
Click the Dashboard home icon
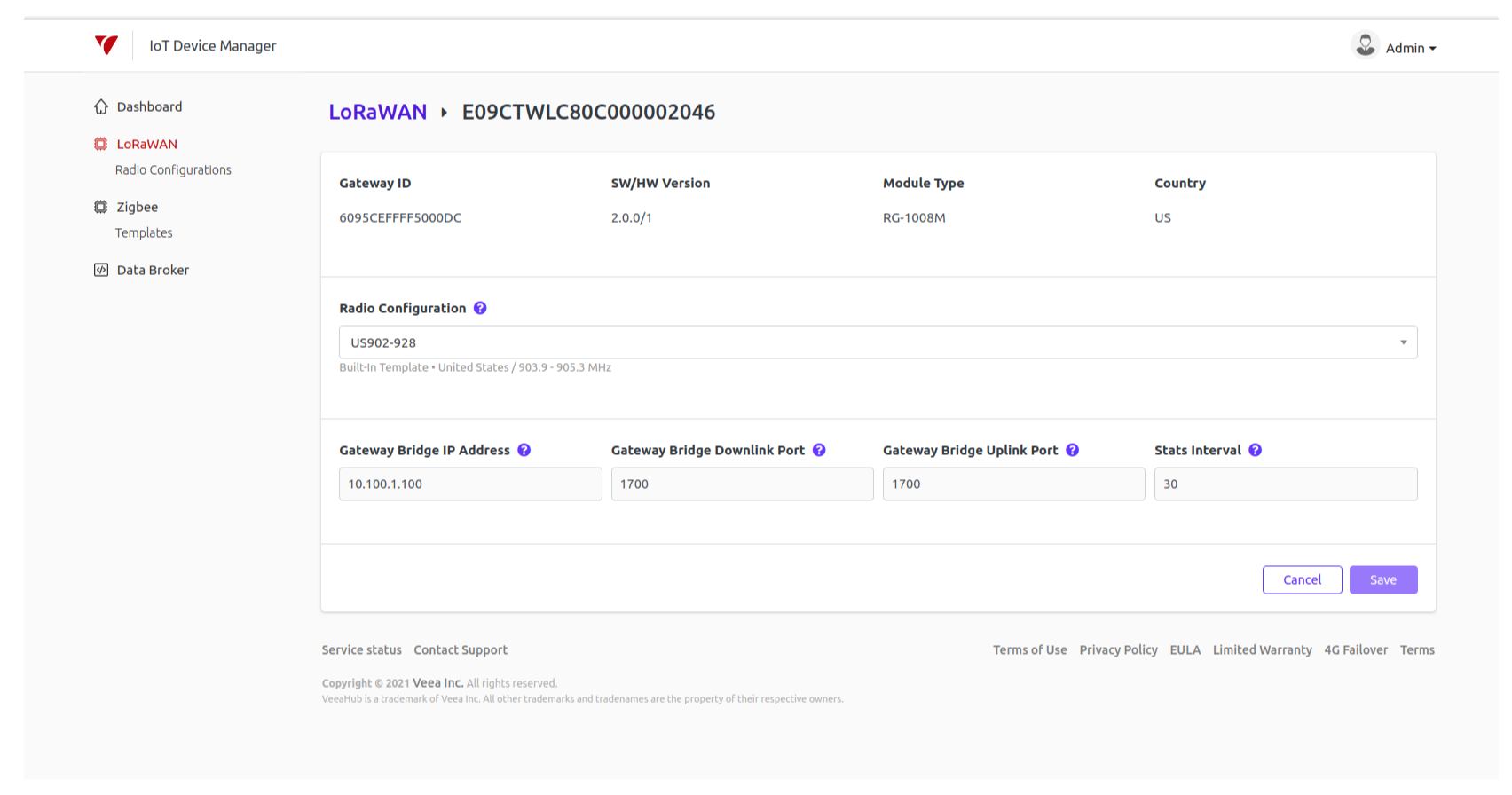click(101, 106)
